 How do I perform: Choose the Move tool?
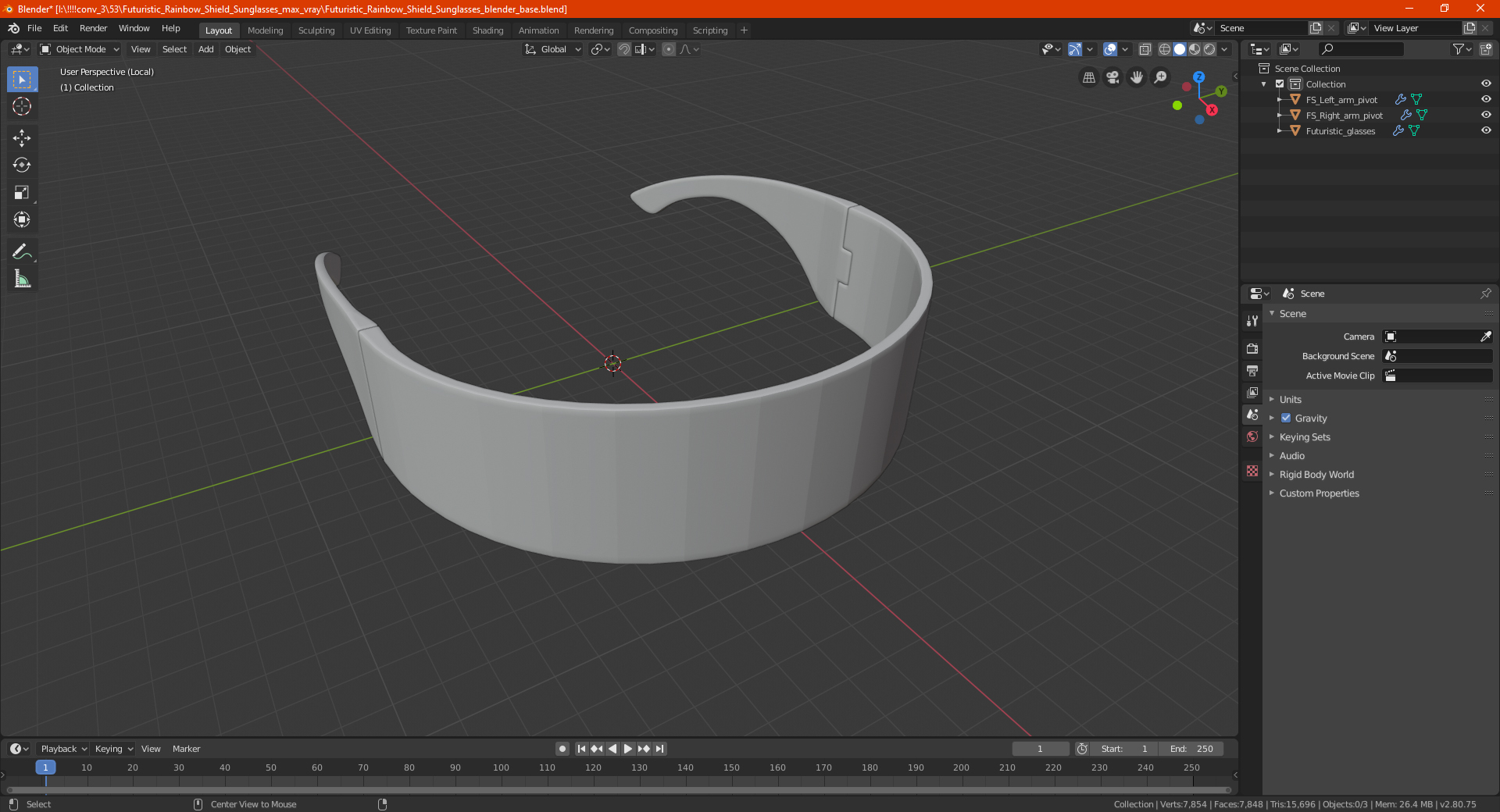pyautogui.click(x=22, y=138)
